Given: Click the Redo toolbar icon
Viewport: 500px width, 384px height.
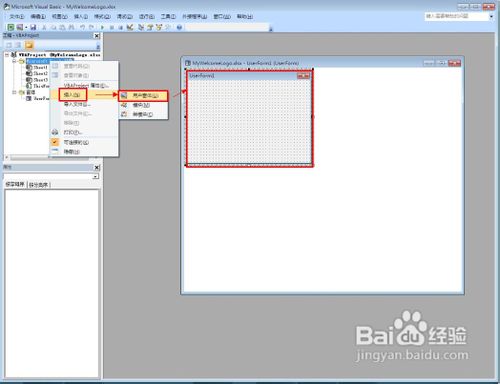Looking at the screenshot, I should click(x=91, y=27).
